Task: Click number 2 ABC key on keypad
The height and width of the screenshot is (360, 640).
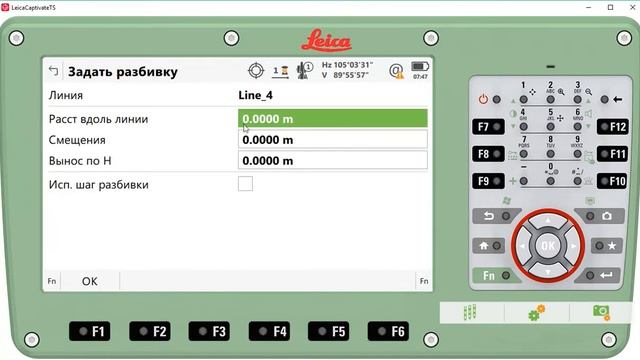Action: tap(551, 99)
